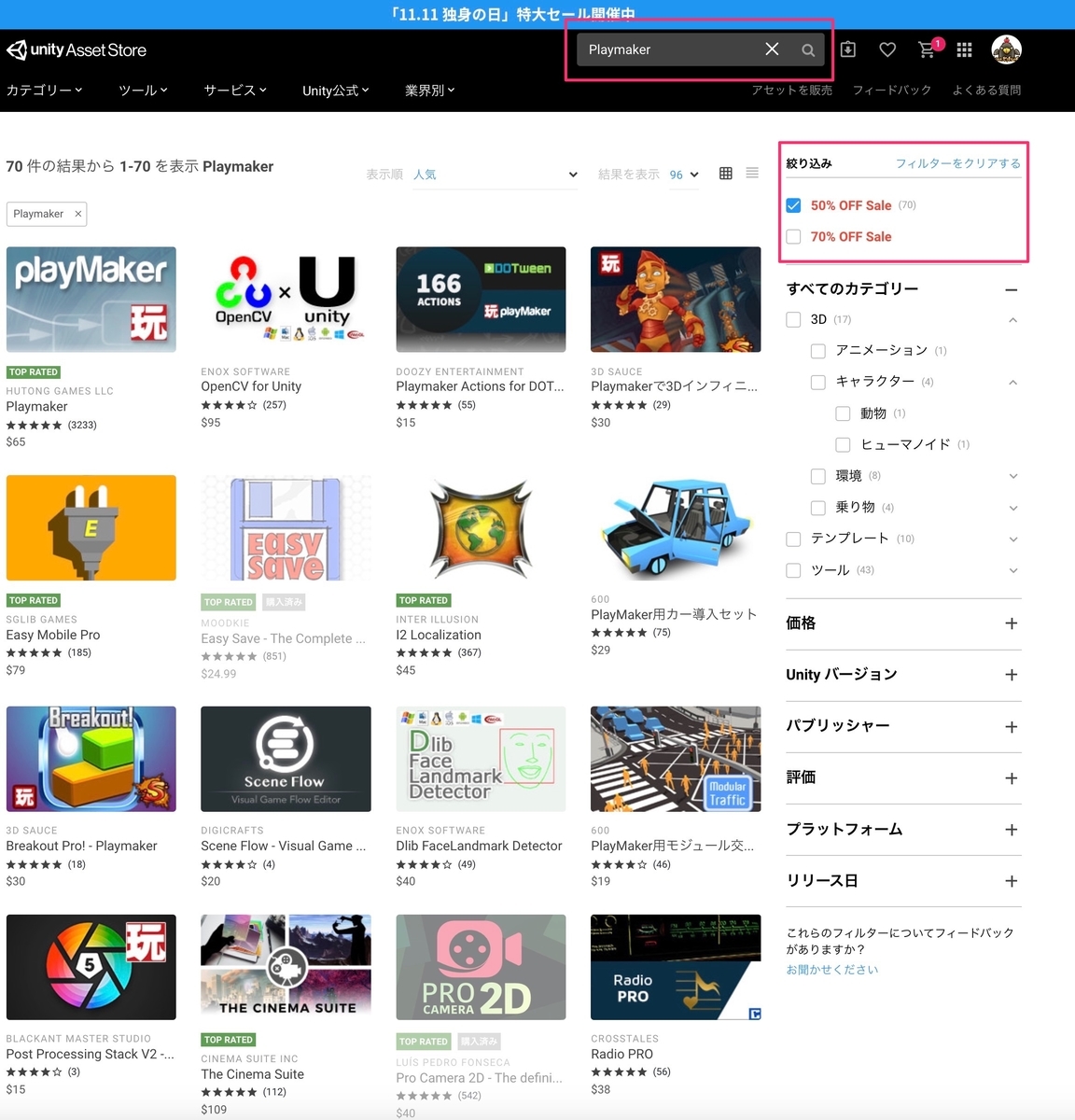Image resolution: width=1075 pixels, height=1120 pixels.
Task: Open Dlib FaceLandmark Detector title
Action: 479,846
